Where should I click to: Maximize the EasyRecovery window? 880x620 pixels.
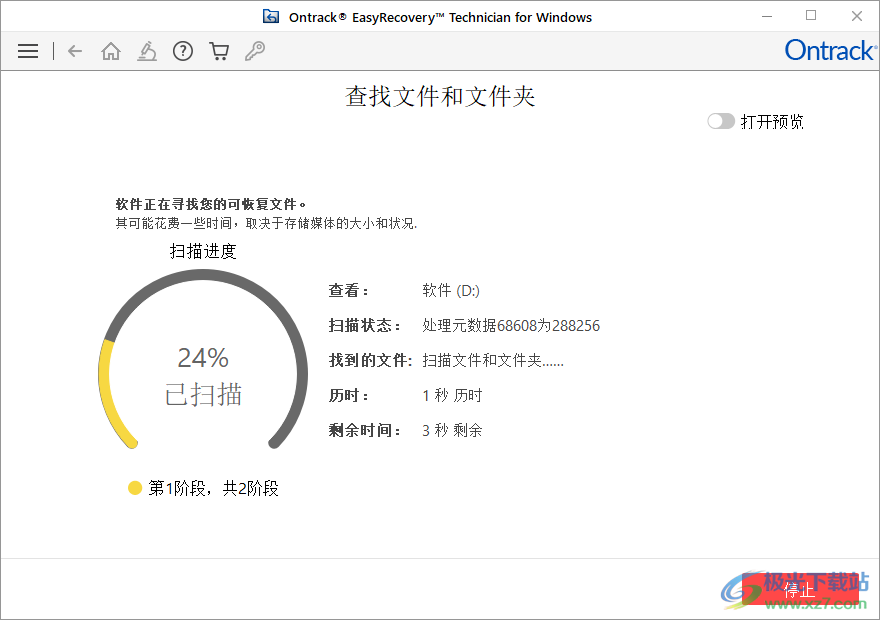[x=811, y=16]
